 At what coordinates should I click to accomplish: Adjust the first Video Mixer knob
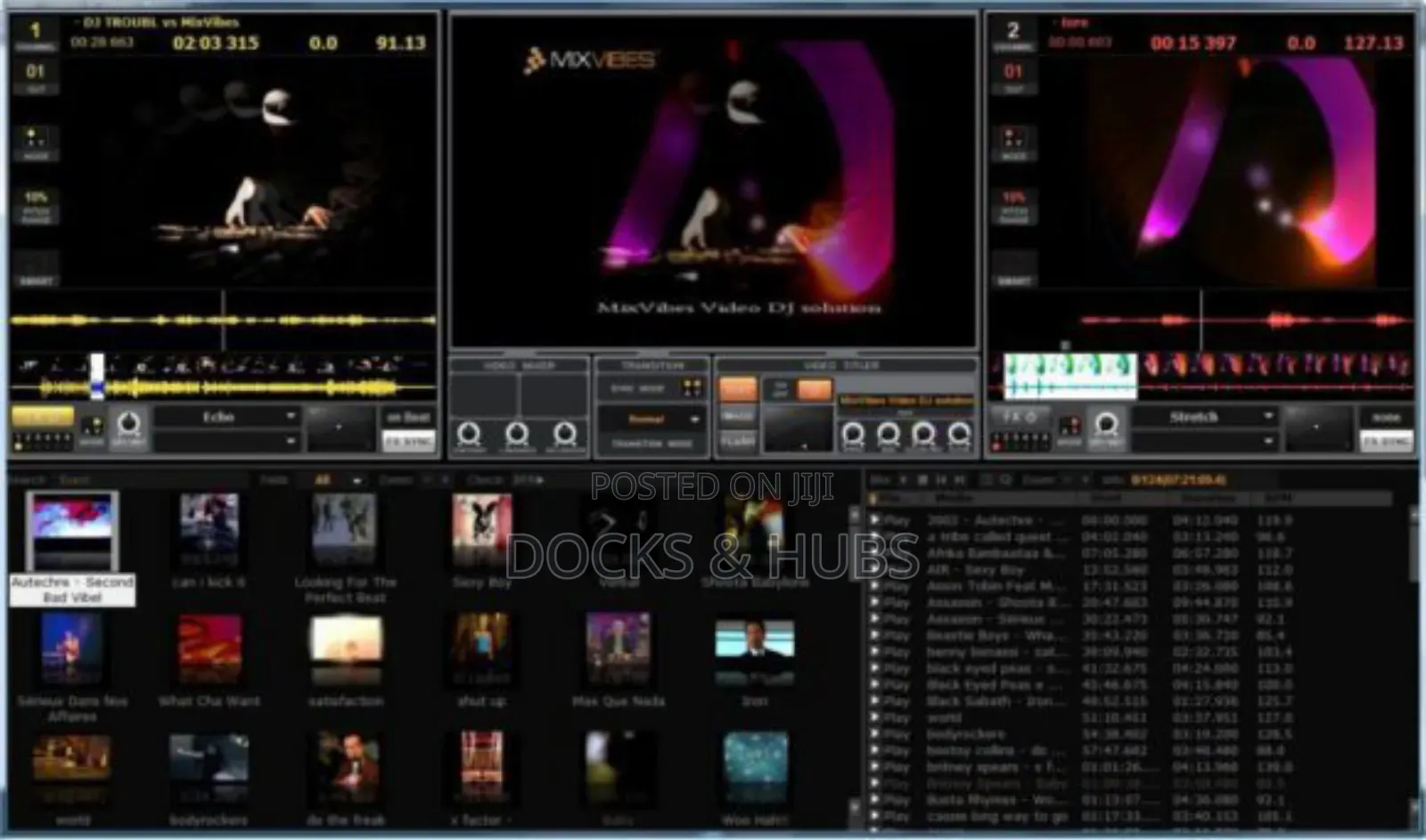(x=469, y=435)
